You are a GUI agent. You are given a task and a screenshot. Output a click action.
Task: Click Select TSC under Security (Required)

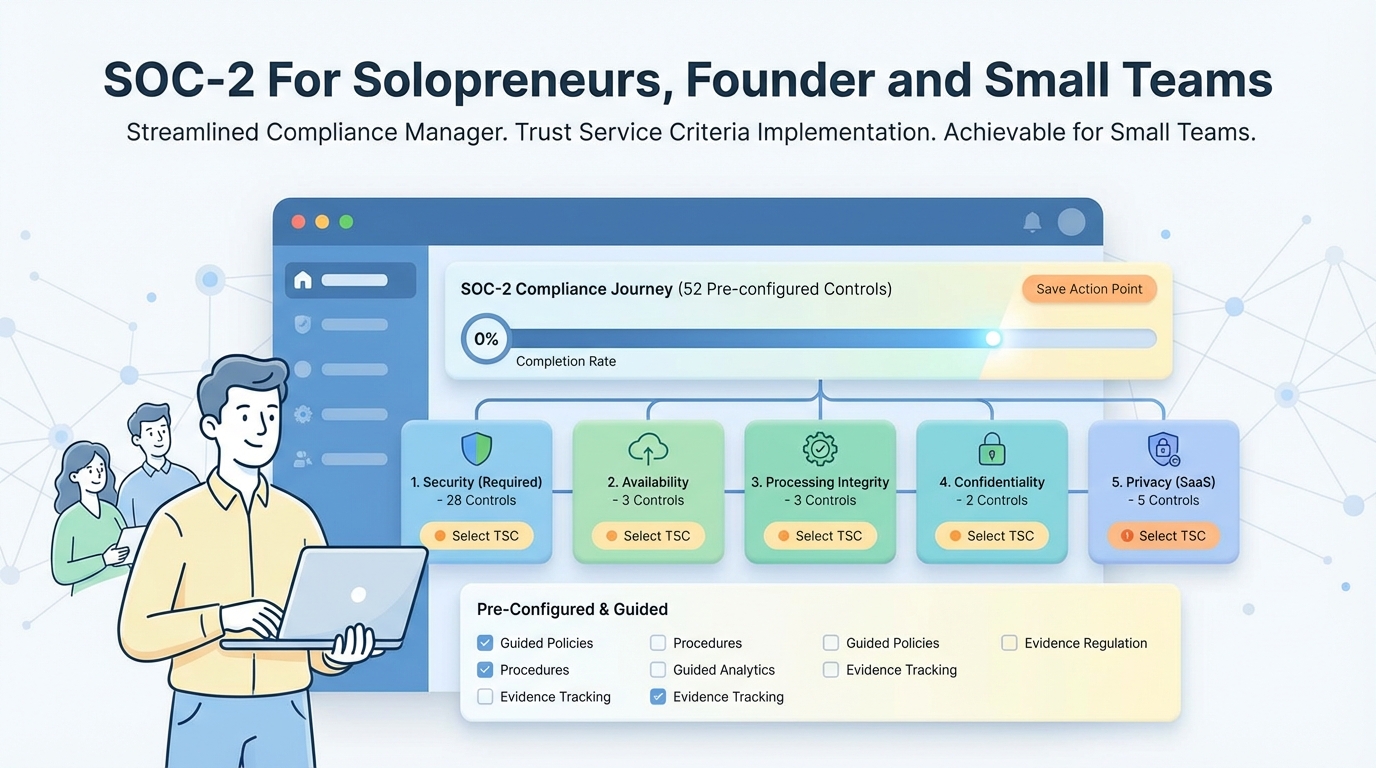pos(476,536)
